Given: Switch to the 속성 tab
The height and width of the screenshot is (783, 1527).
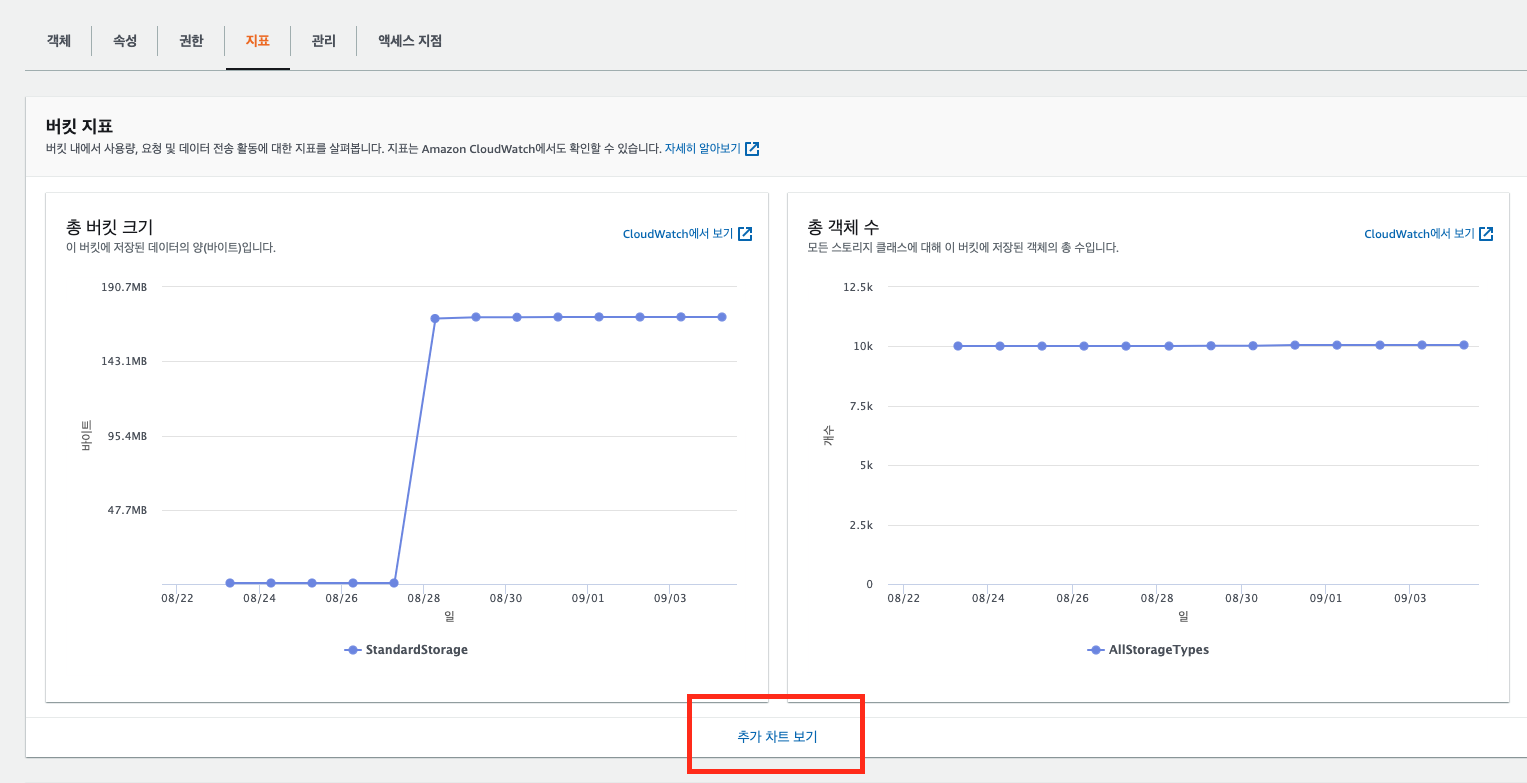Looking at the screenshot, I should pyautogui.click(x=124, y=41).
